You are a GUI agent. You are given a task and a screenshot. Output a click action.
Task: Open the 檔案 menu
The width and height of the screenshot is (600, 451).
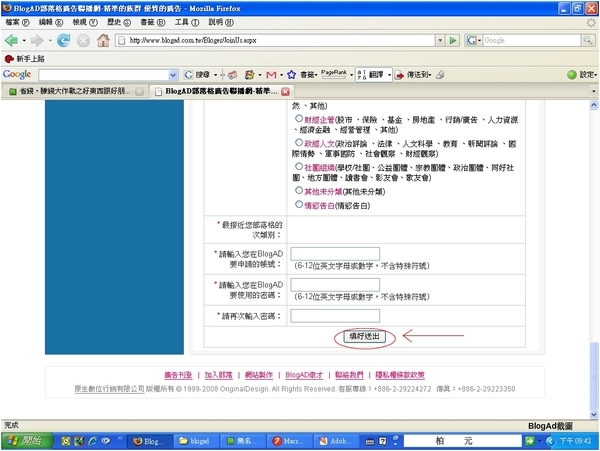tap(18, 23)
